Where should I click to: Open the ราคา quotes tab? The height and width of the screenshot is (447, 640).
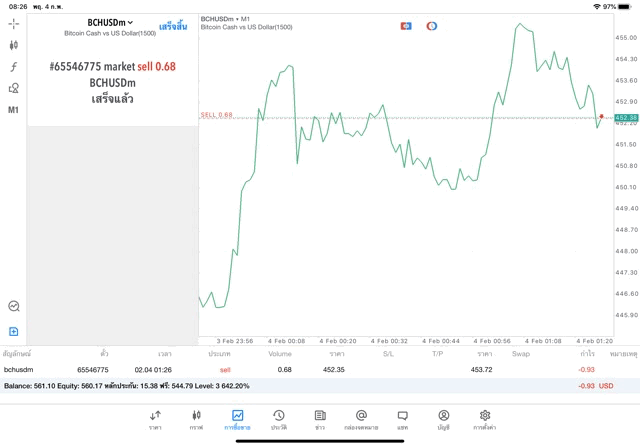[x=155, y=420]
